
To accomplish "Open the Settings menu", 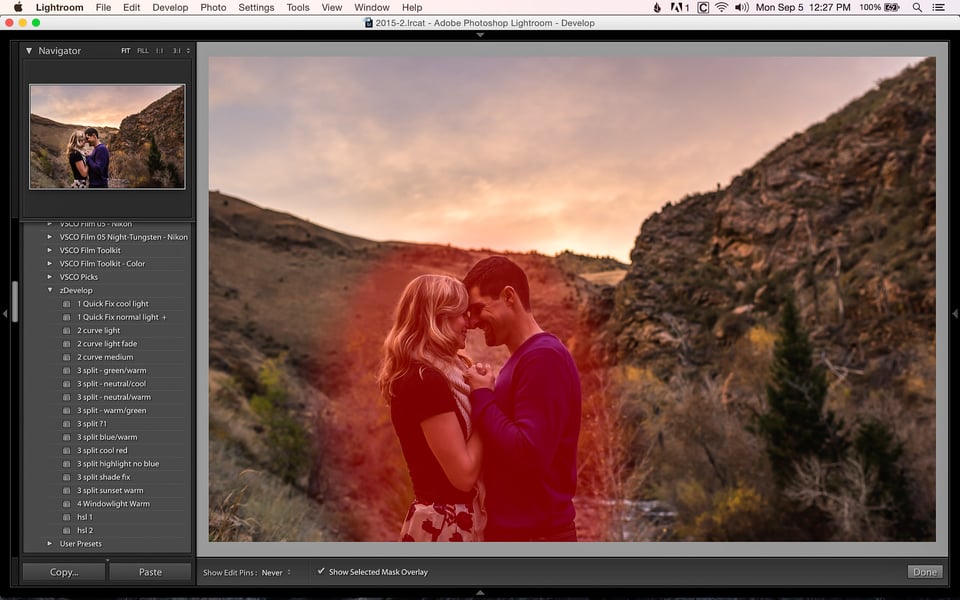I will click(256, 7).
